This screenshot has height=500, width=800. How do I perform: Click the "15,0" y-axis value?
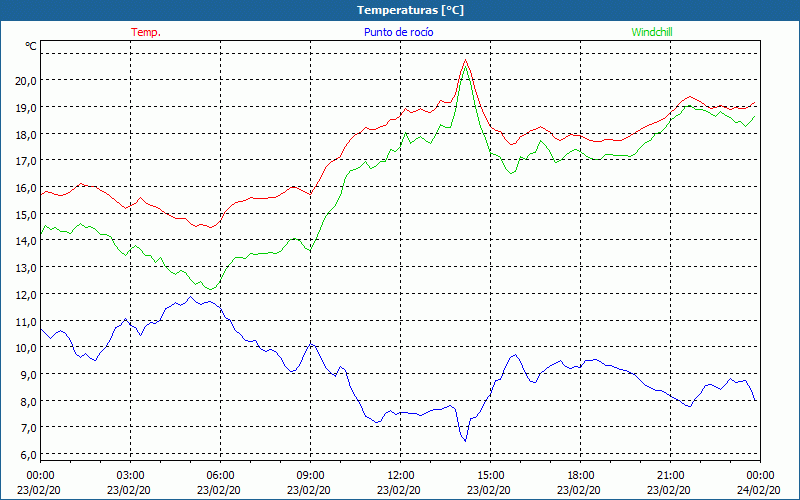26,215
